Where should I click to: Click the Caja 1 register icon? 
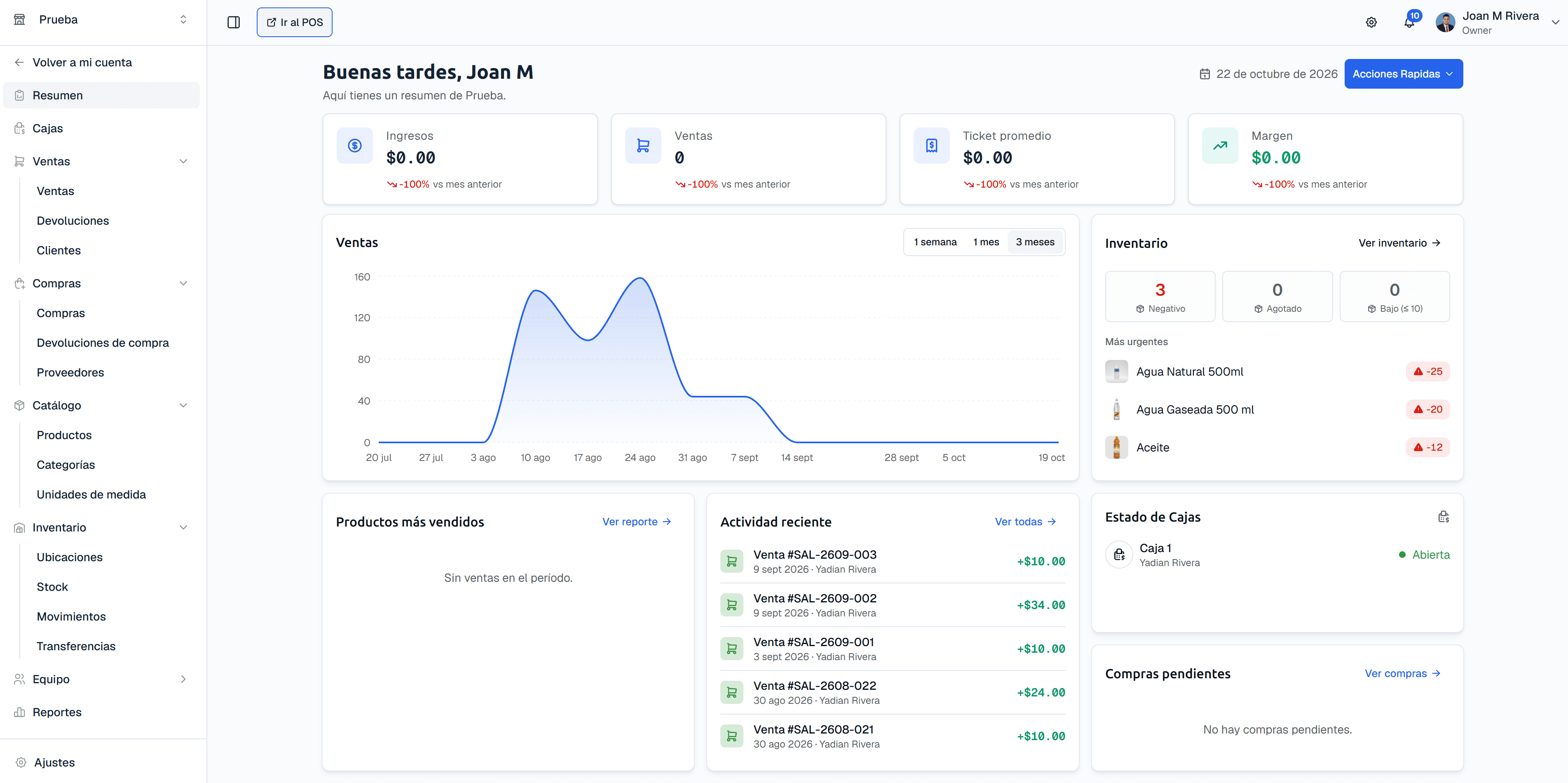(1119, 555)
